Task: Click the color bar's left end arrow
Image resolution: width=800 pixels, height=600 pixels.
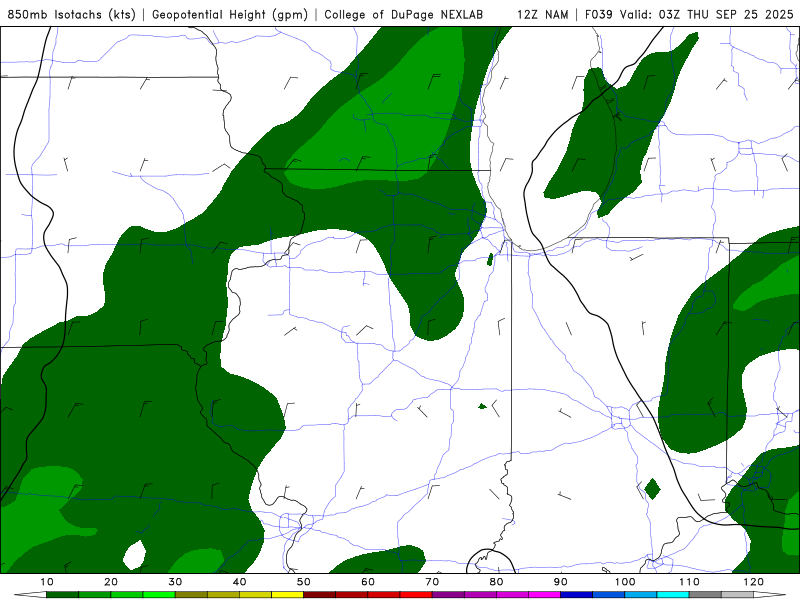Action: click(30, 595)
